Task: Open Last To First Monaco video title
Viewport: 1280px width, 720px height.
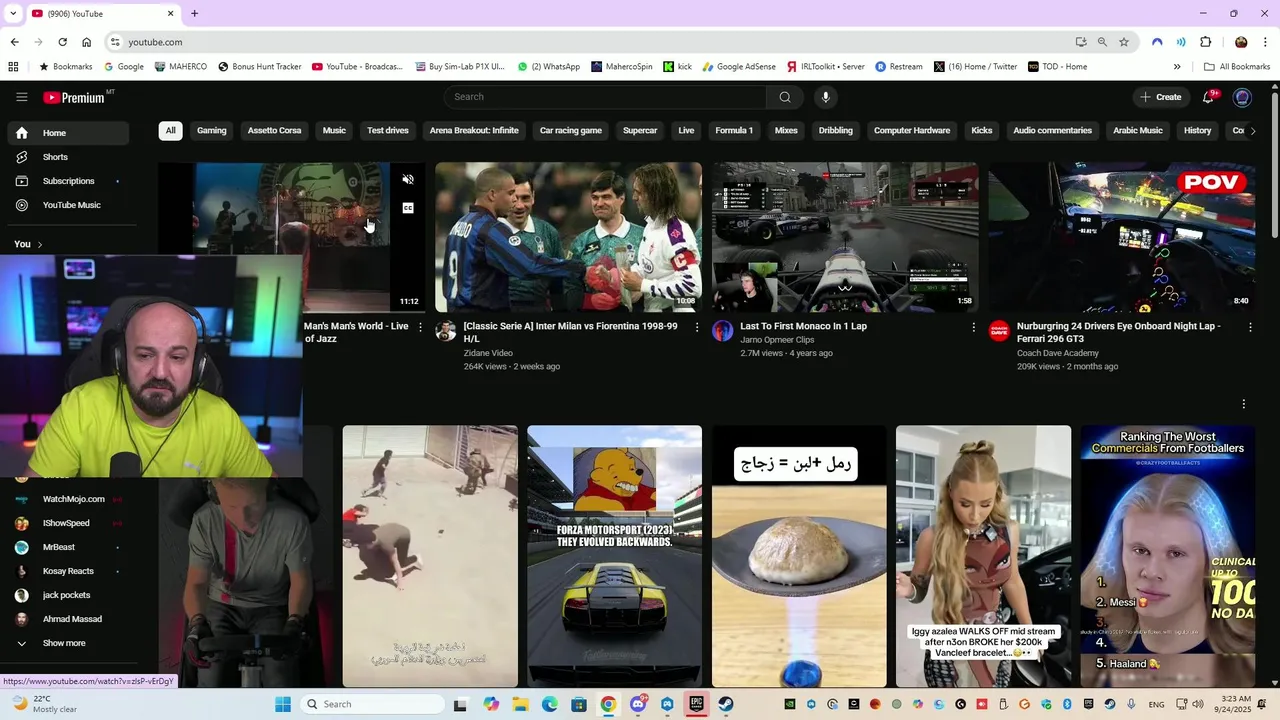Action: 803,326
